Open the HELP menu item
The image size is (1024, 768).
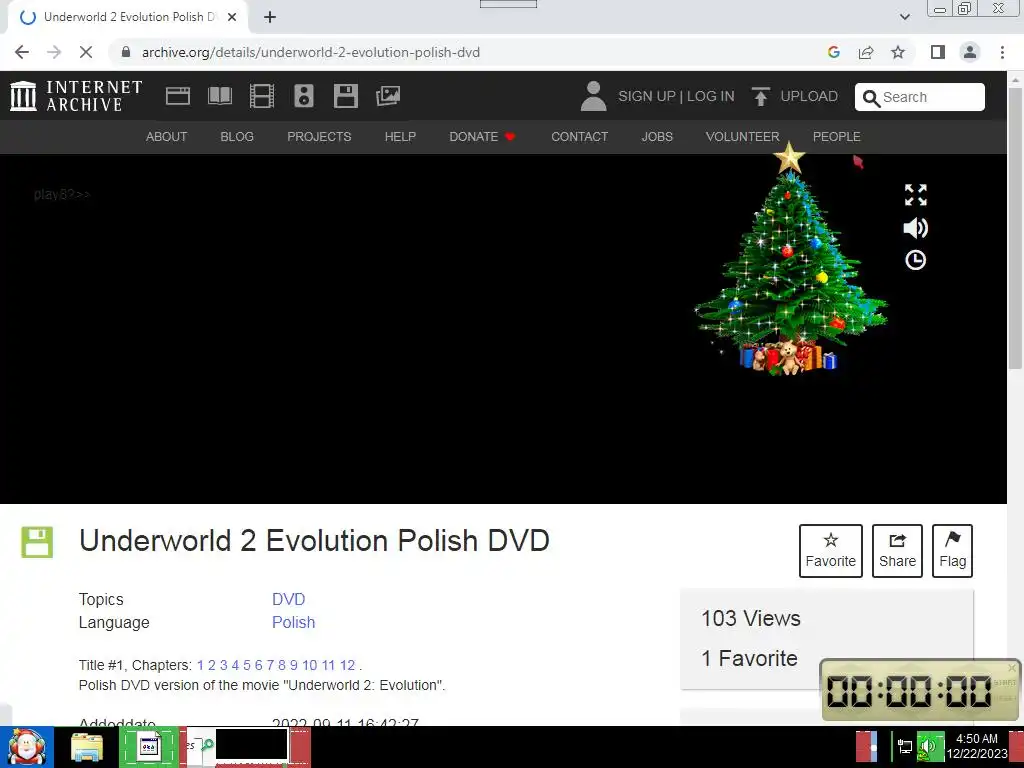point(400,136)
